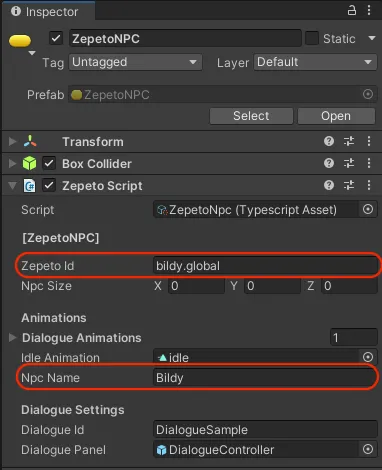This screenshot has height=470, width=382.
Task: Expand the Box Collider component foldout
Action: click(x=12, y=163)
